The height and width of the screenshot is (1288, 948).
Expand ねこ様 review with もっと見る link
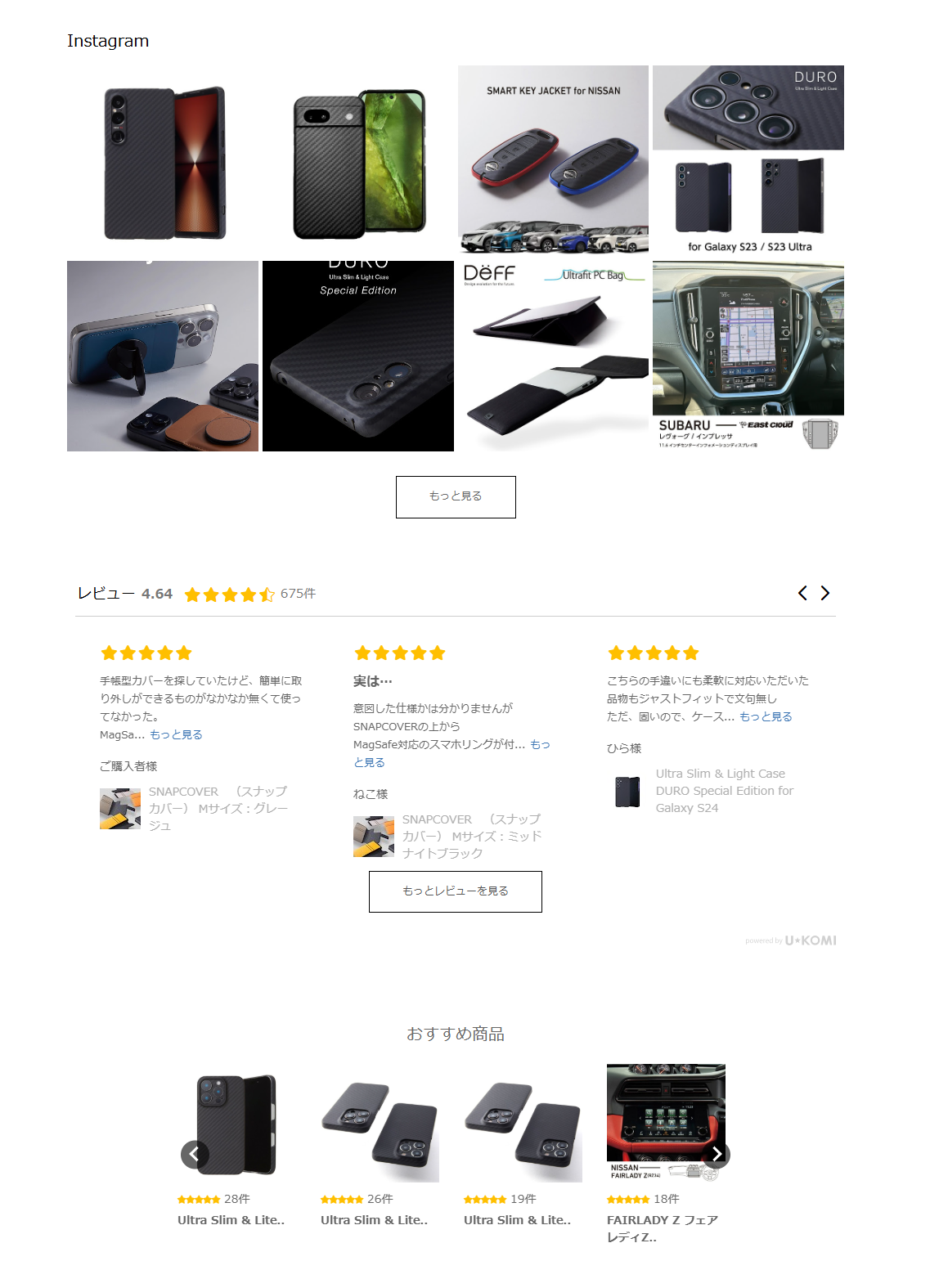tap(452, 753)
